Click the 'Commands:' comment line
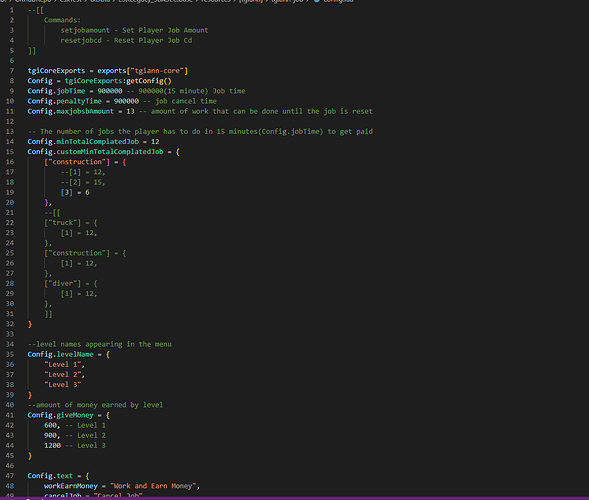Image resolution: width=589 pixels, height=500 pixels. (62, 20)
